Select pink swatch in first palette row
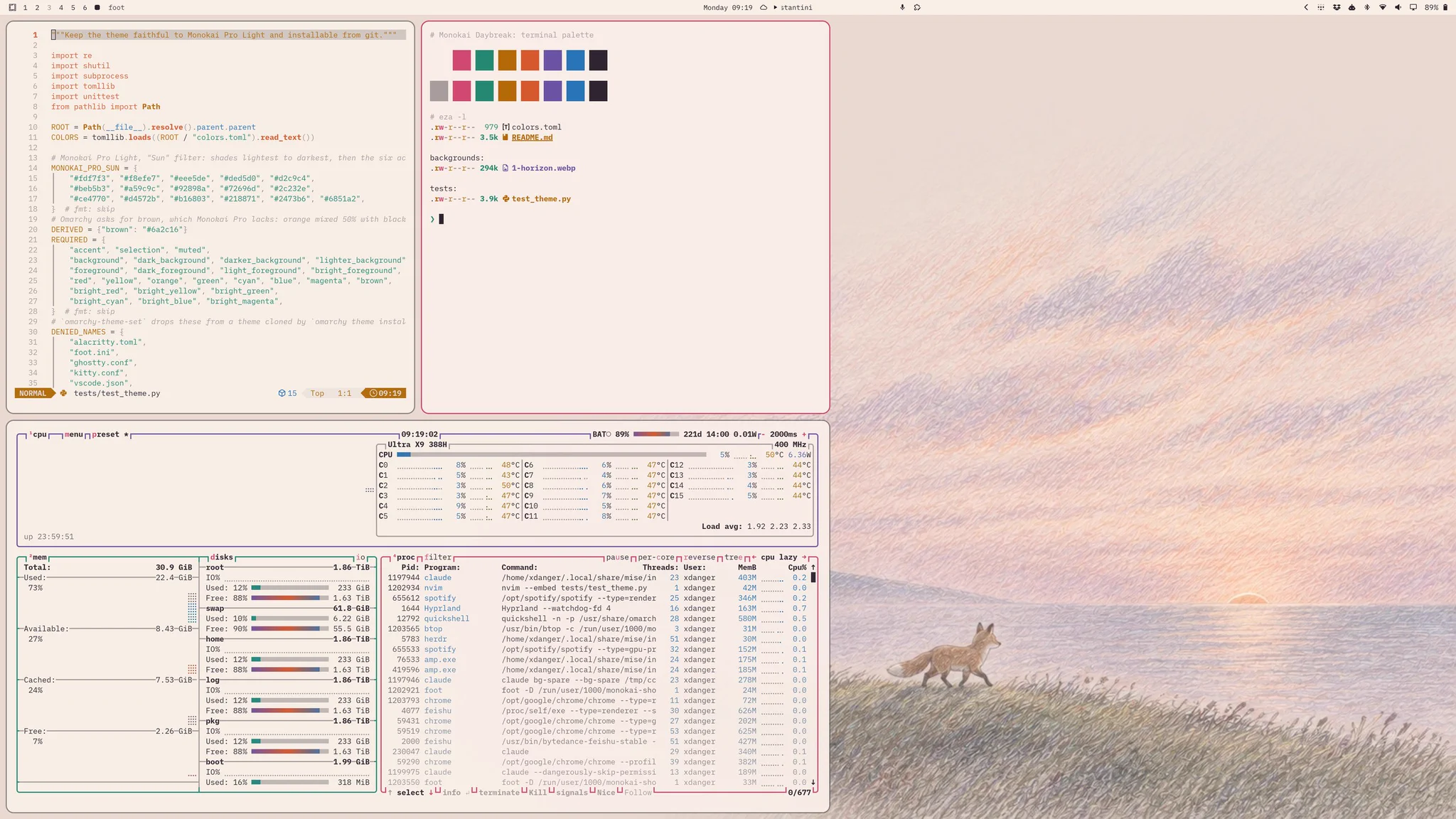This screenshot has height=819, width=1456. [x=461, y=60]
